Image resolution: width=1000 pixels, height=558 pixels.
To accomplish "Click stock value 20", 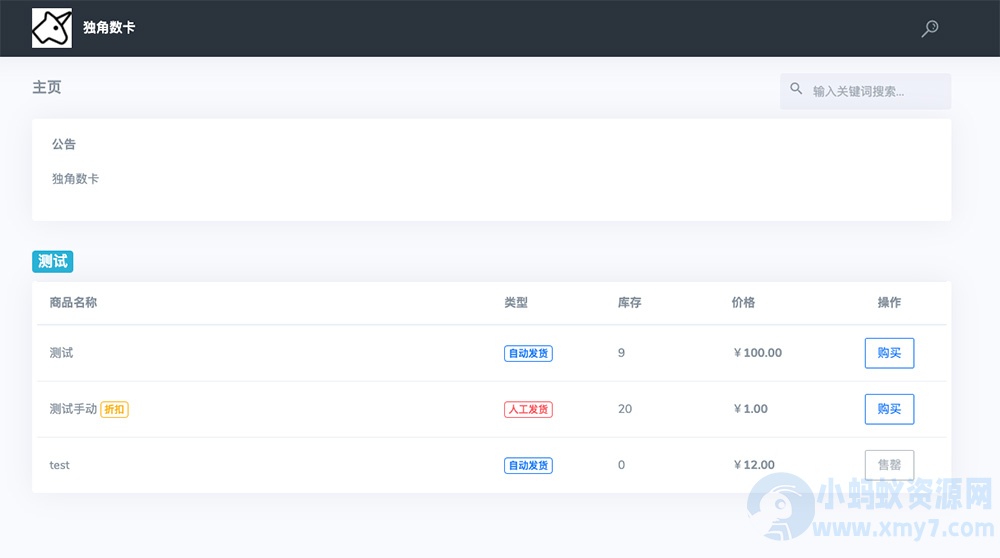I will point(625,409).
